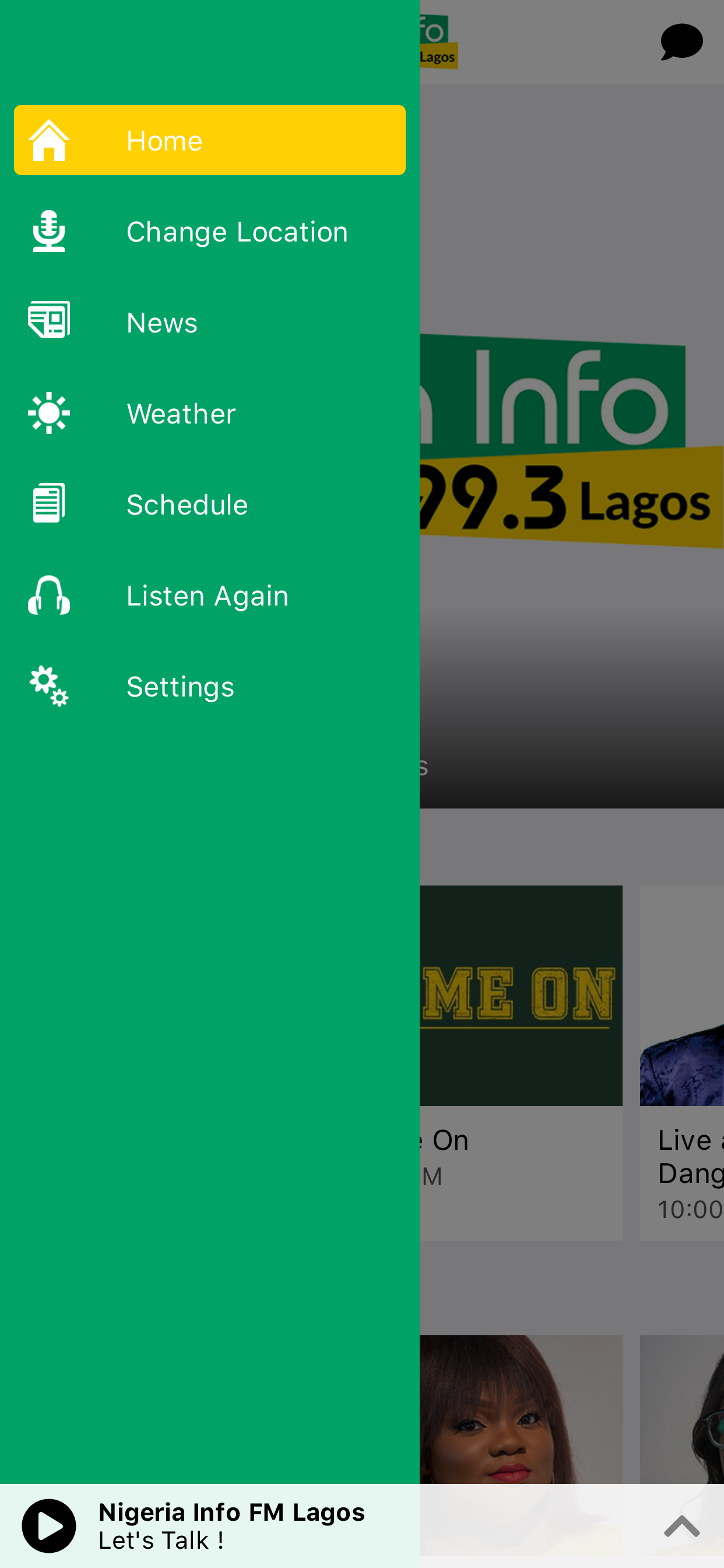Image resolution: width=724 pixels, height=1568 pixels.
Task: Open the chat bubble icon
Action: [681, 42]
